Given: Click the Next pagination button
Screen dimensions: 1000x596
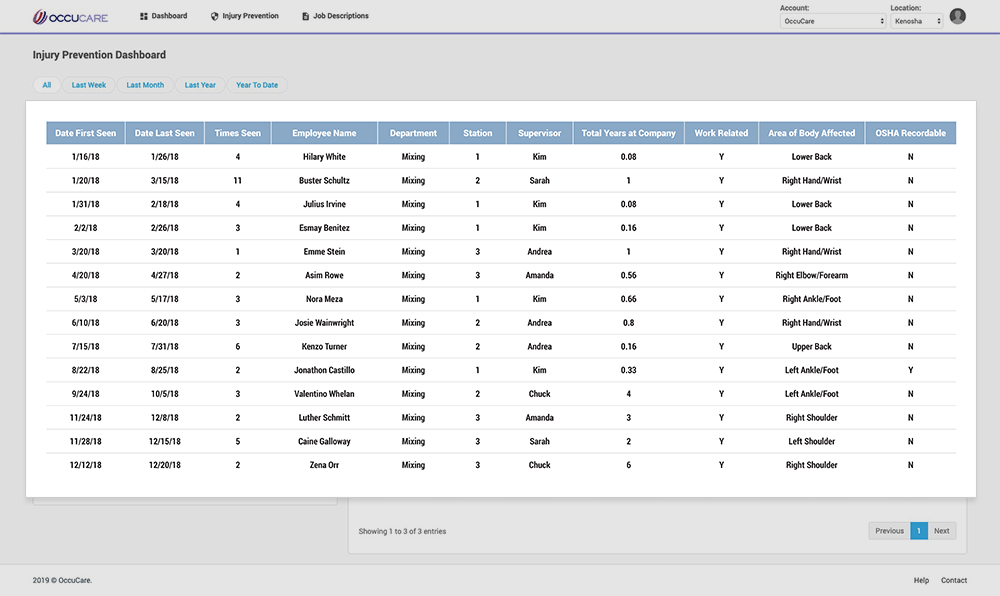Looking at the screenshot, I should 941,531.
